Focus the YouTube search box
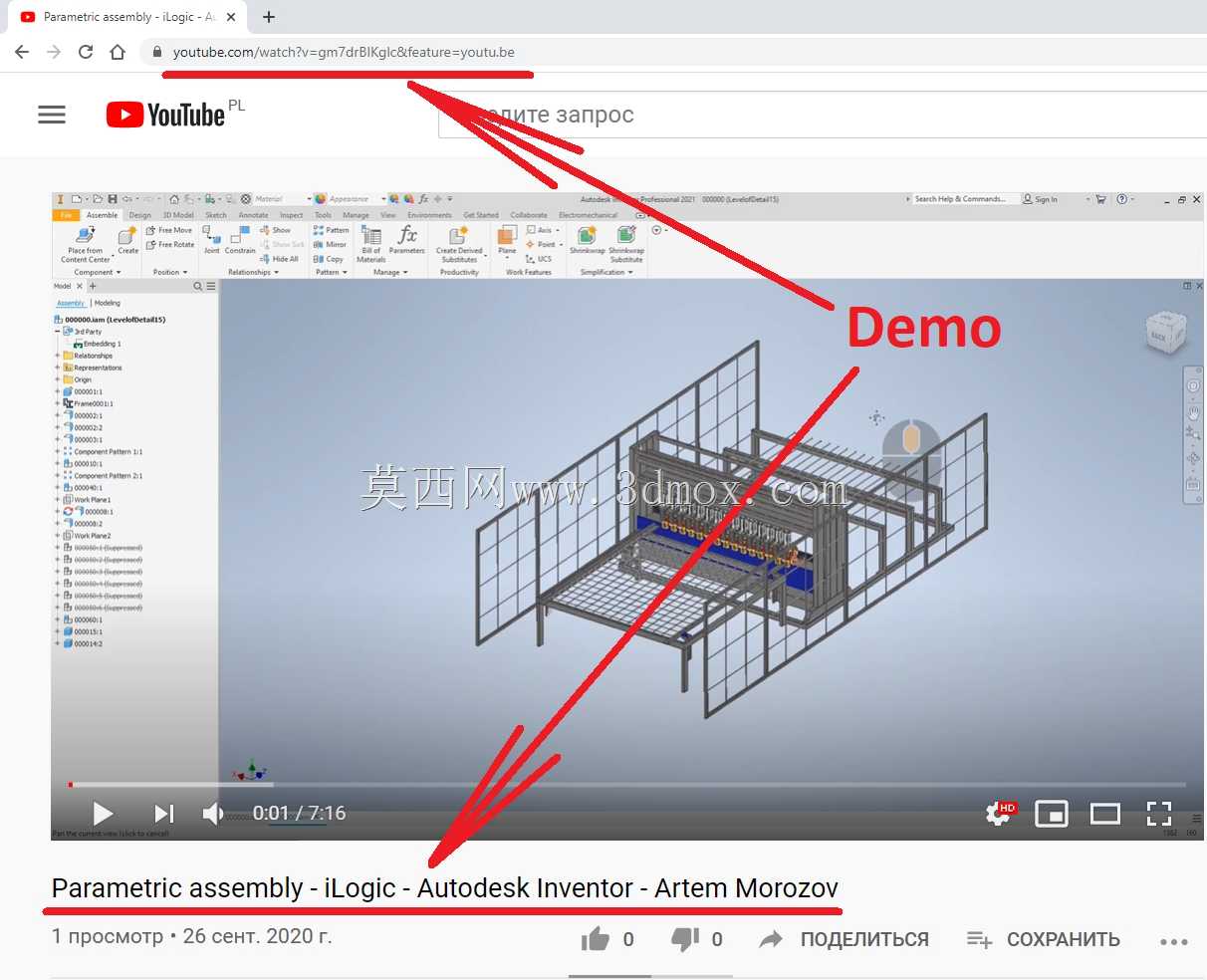Image resolution: width=1207 pixels, height=980 pixels. [823, 115]
